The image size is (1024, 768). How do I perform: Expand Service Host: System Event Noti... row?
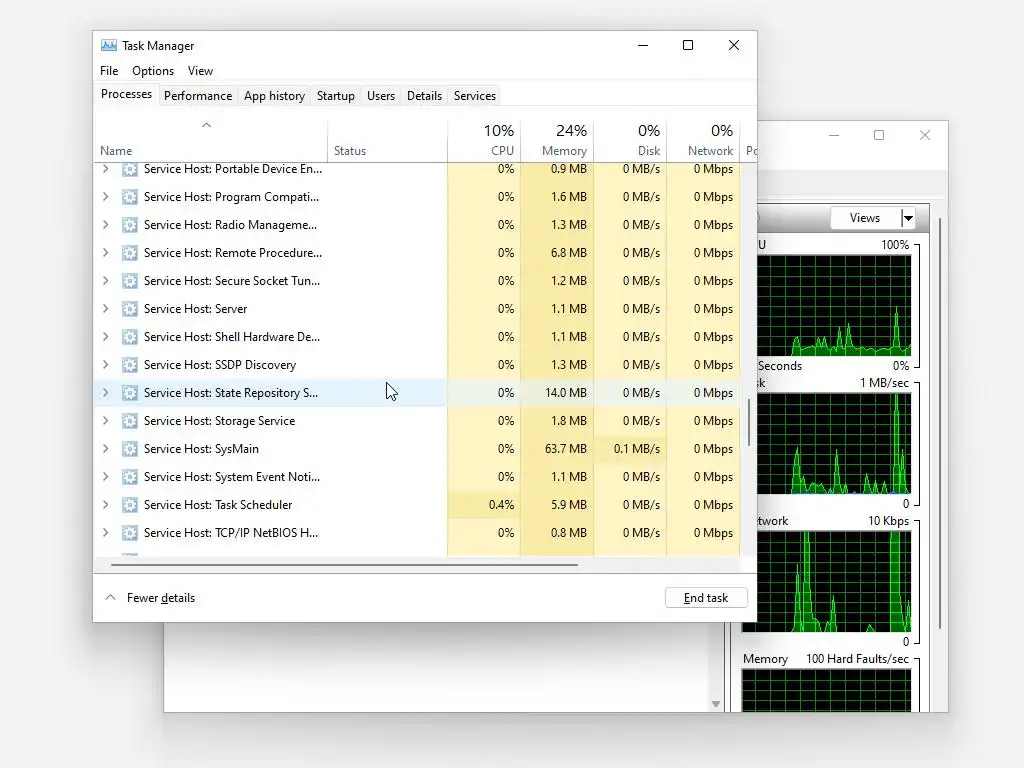pos(106,477)
